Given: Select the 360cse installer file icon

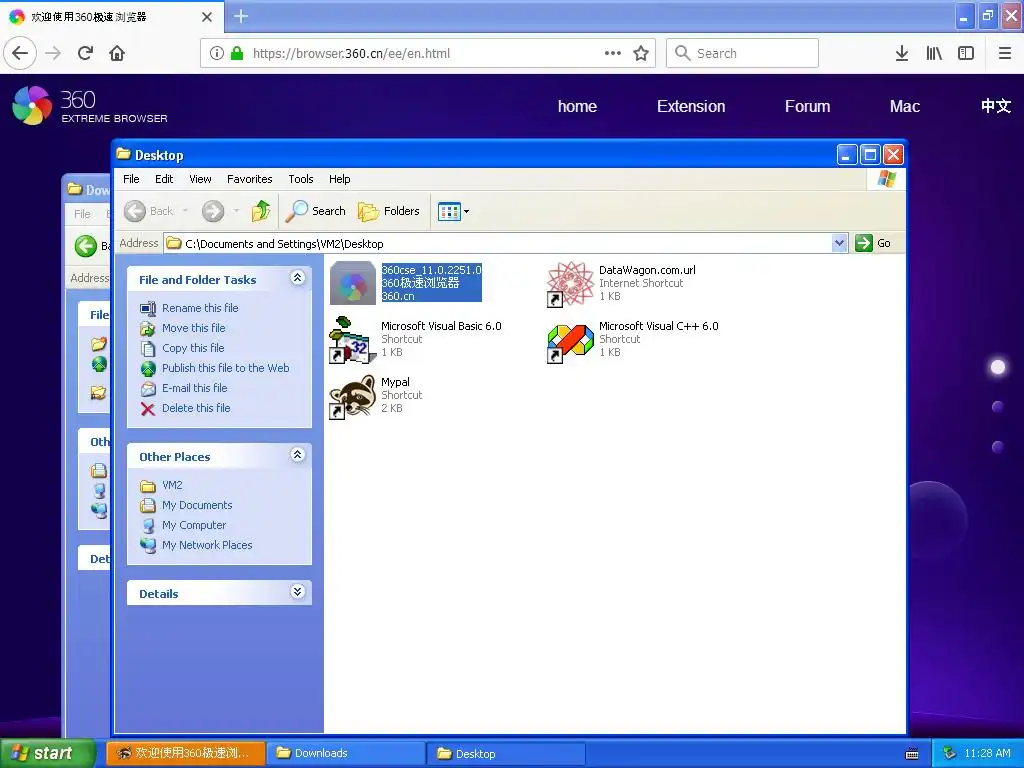Looking at the screenshot, I should tap(353, 283).
